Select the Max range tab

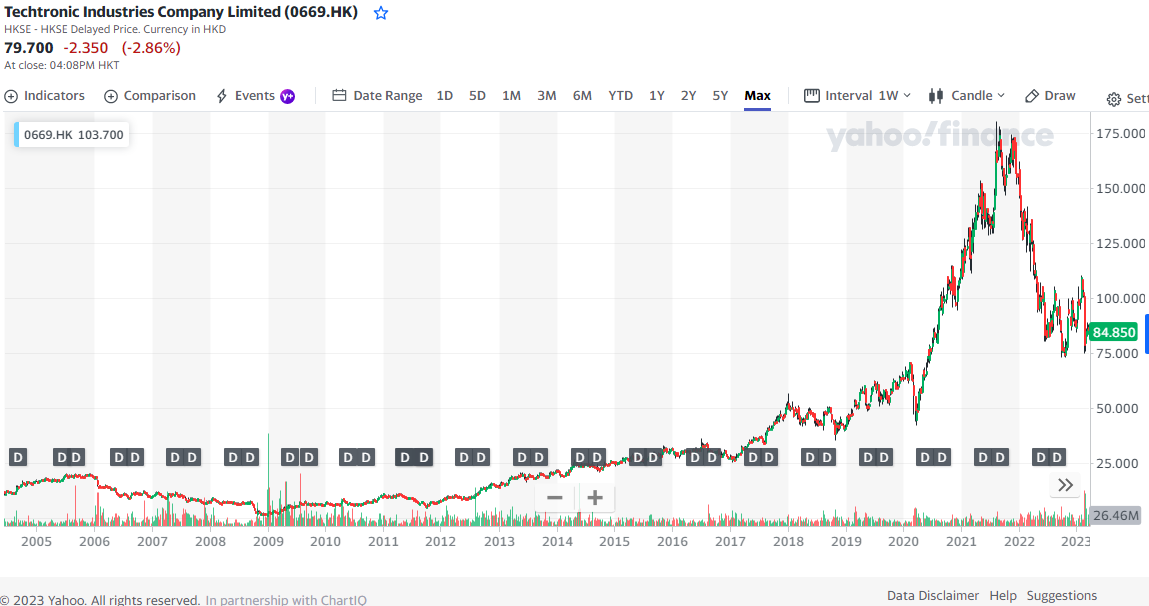tap(758, 96)
